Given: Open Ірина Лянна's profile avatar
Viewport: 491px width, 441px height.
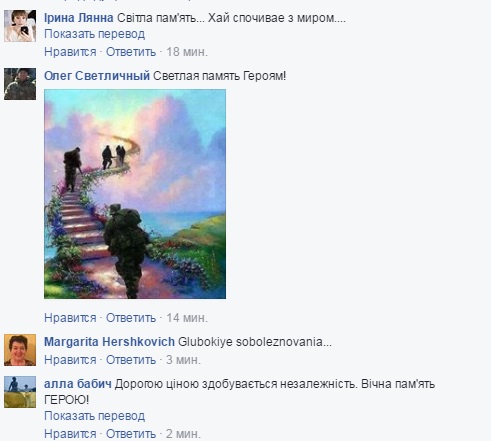Looking at the screenshot, I should 20,26.
